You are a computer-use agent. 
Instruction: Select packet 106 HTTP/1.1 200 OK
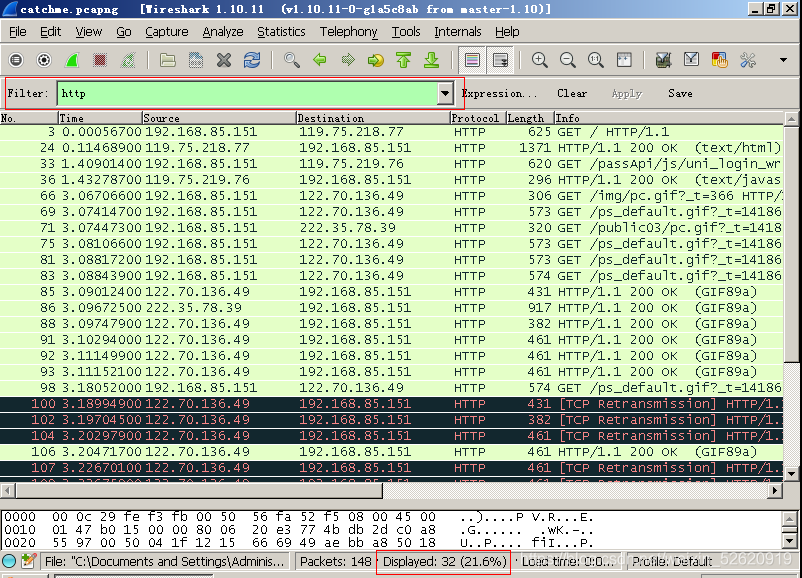tap(391, 452)
